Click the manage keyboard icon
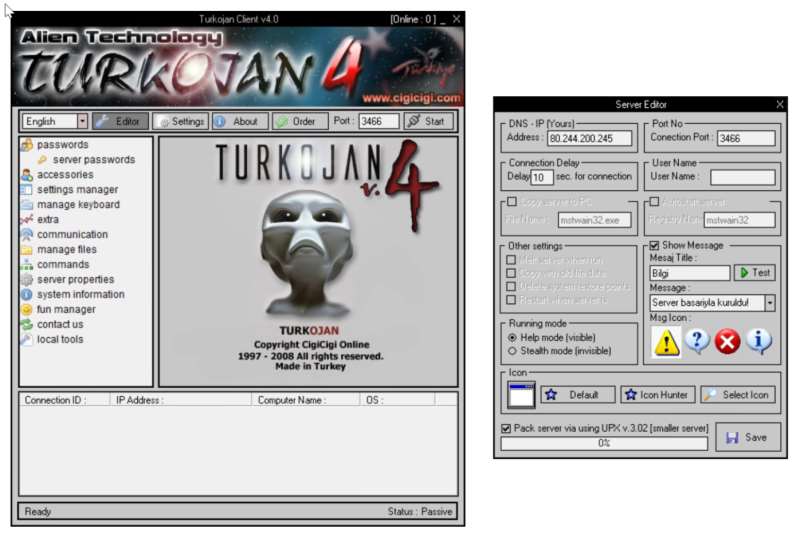Viewport: 800px width, 539px height. 27,205
